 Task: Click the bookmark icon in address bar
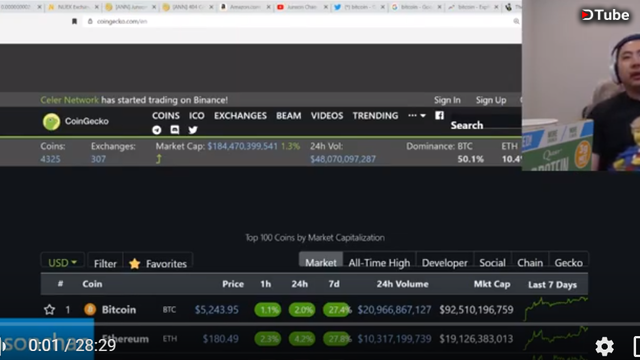tap(74, 21)
